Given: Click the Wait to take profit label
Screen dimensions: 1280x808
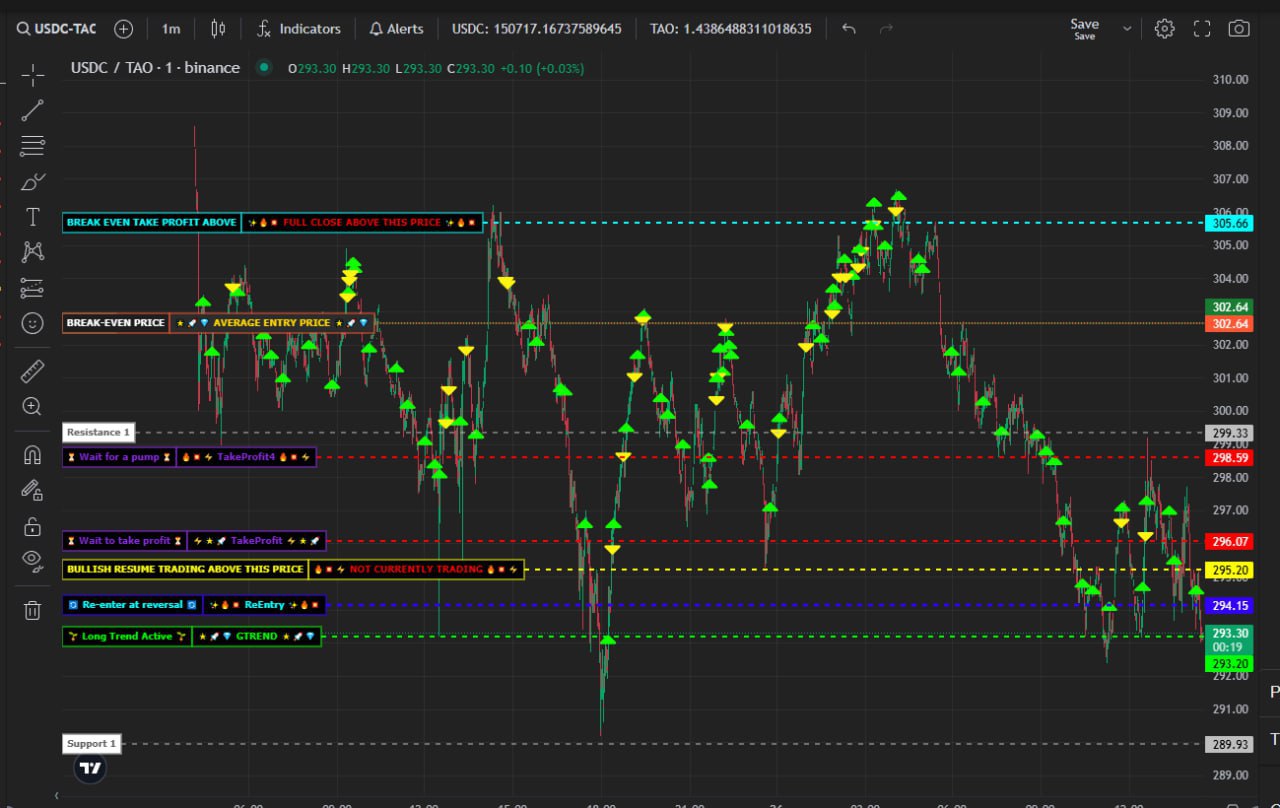Looking at the screenshot, I should (125, 541).
